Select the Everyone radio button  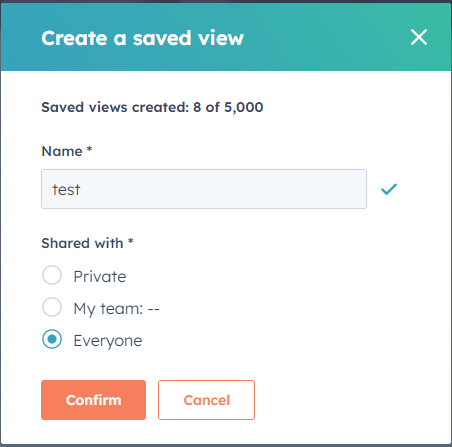52,339
